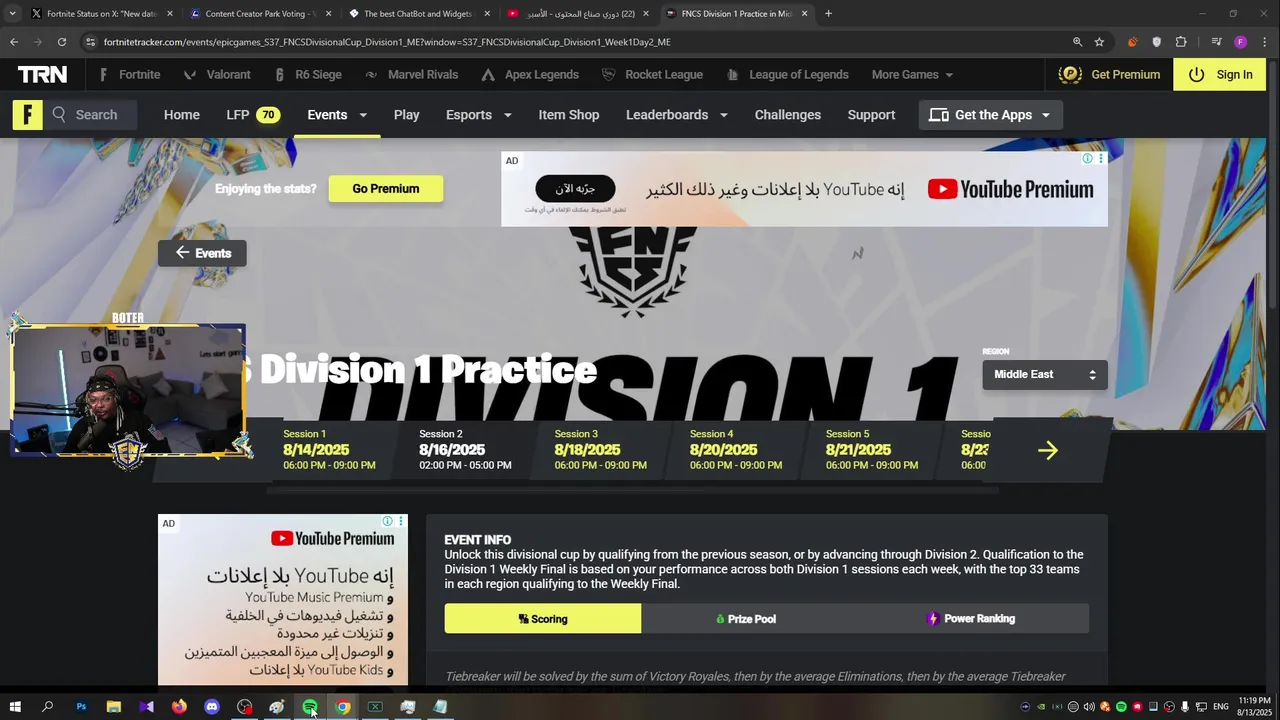This screenshot has height=720, width=1280.
Task: Open the Item Shop page
Action: 569,115
